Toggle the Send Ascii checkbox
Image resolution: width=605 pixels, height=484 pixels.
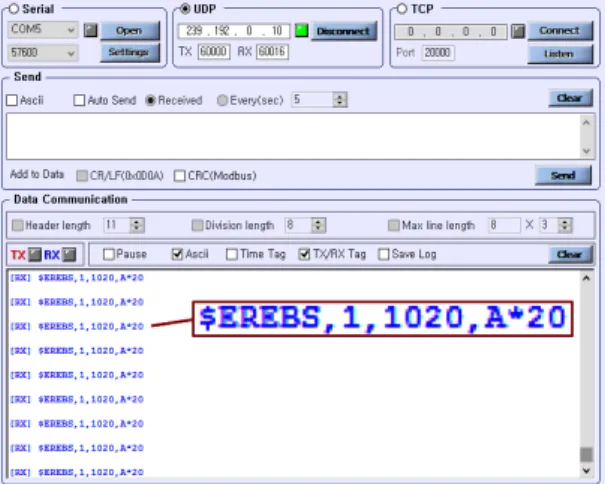(x=12, y=100)
